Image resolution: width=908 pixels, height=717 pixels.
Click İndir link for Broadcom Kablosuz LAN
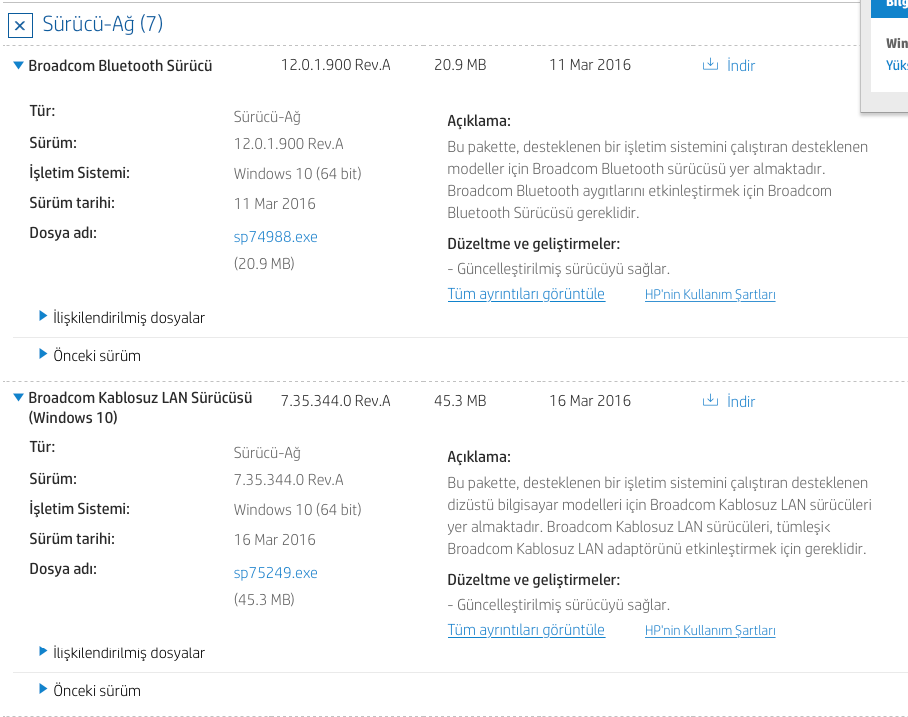point(741,402)
